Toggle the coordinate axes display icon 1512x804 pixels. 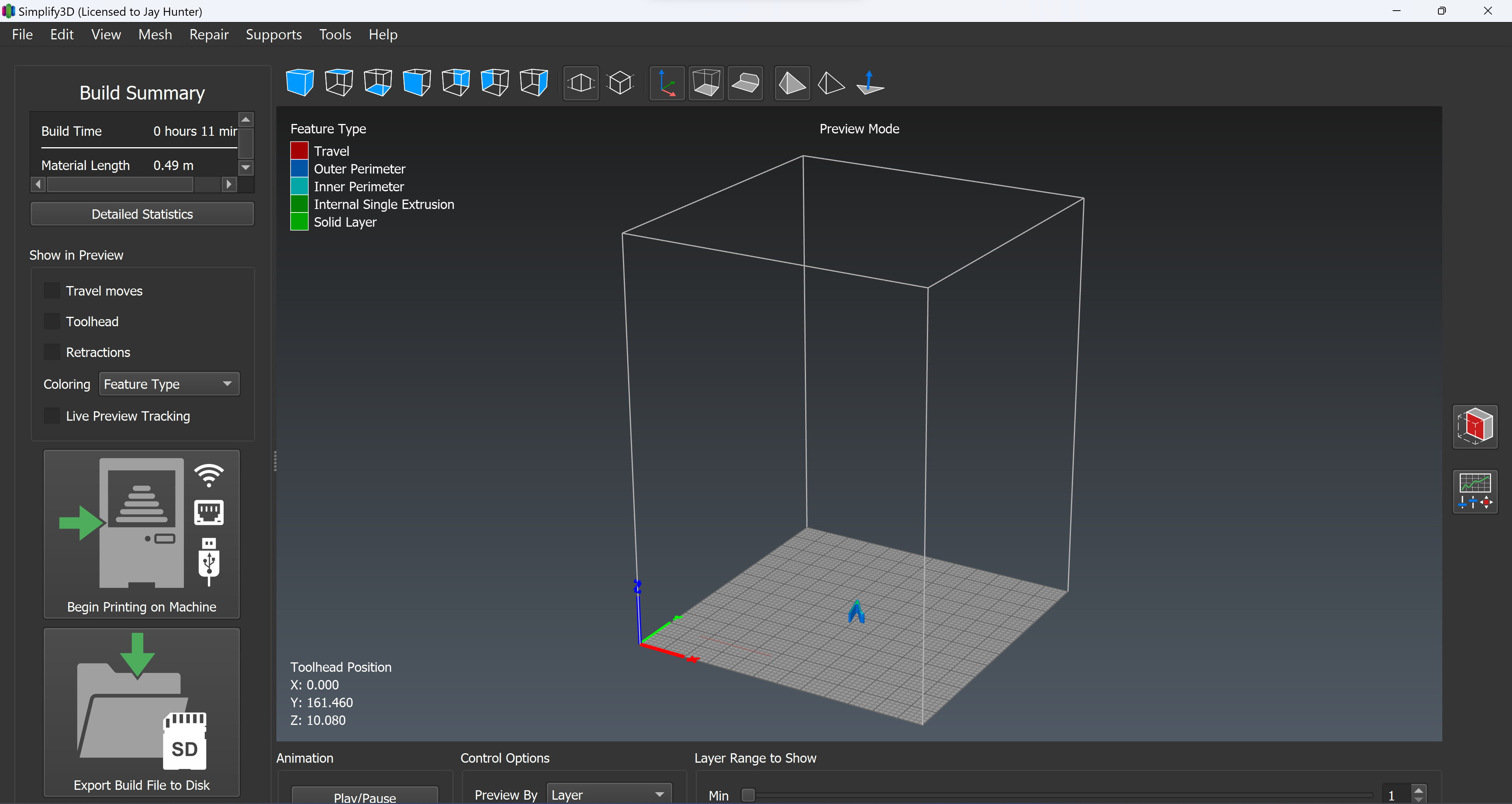[x=667, y=83]
